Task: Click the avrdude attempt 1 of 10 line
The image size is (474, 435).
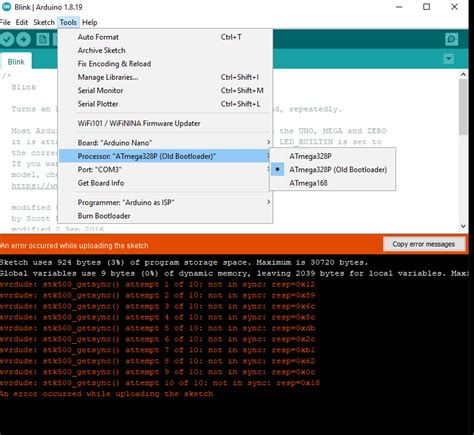Action: click(x=157, y=284)
